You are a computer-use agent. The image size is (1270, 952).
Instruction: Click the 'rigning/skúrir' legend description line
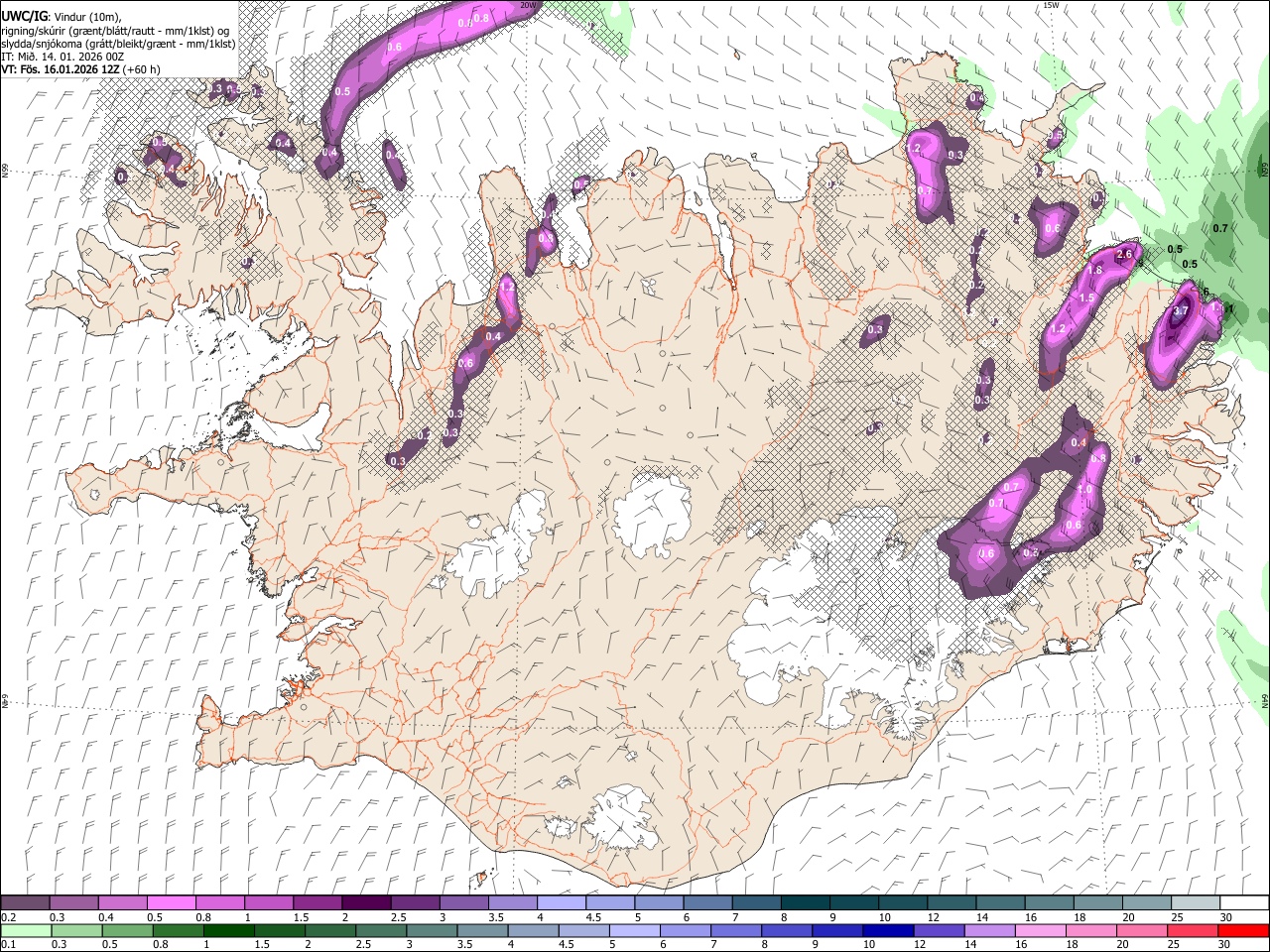click(x=117, y=30)
